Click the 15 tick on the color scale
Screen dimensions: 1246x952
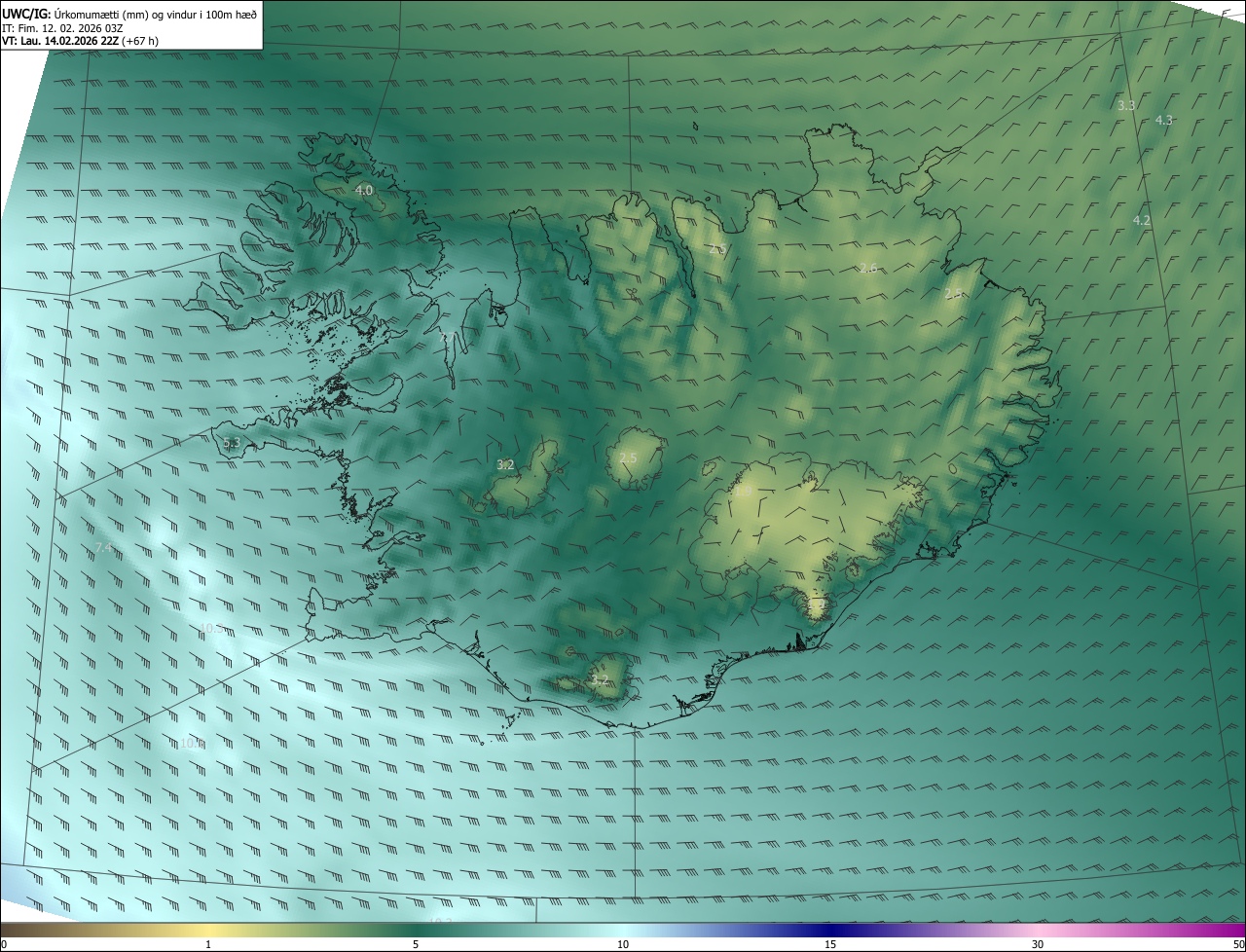click(830, 944)
